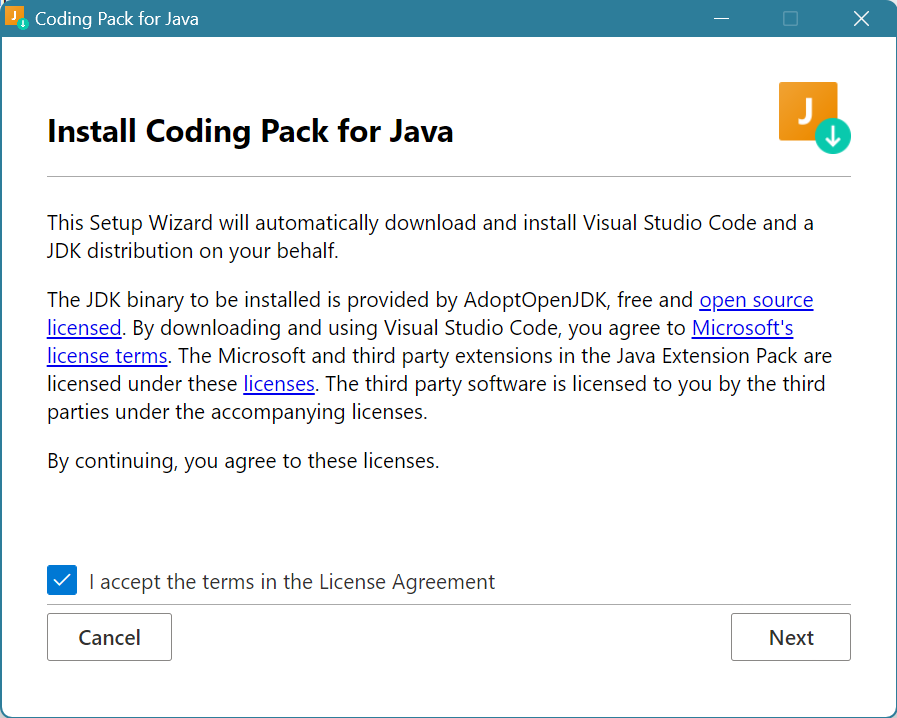Image resolution: width=897 pixels, height=718 pixels.
Task: Close the Coding Pack for Java window
Action: coord(860,18)
